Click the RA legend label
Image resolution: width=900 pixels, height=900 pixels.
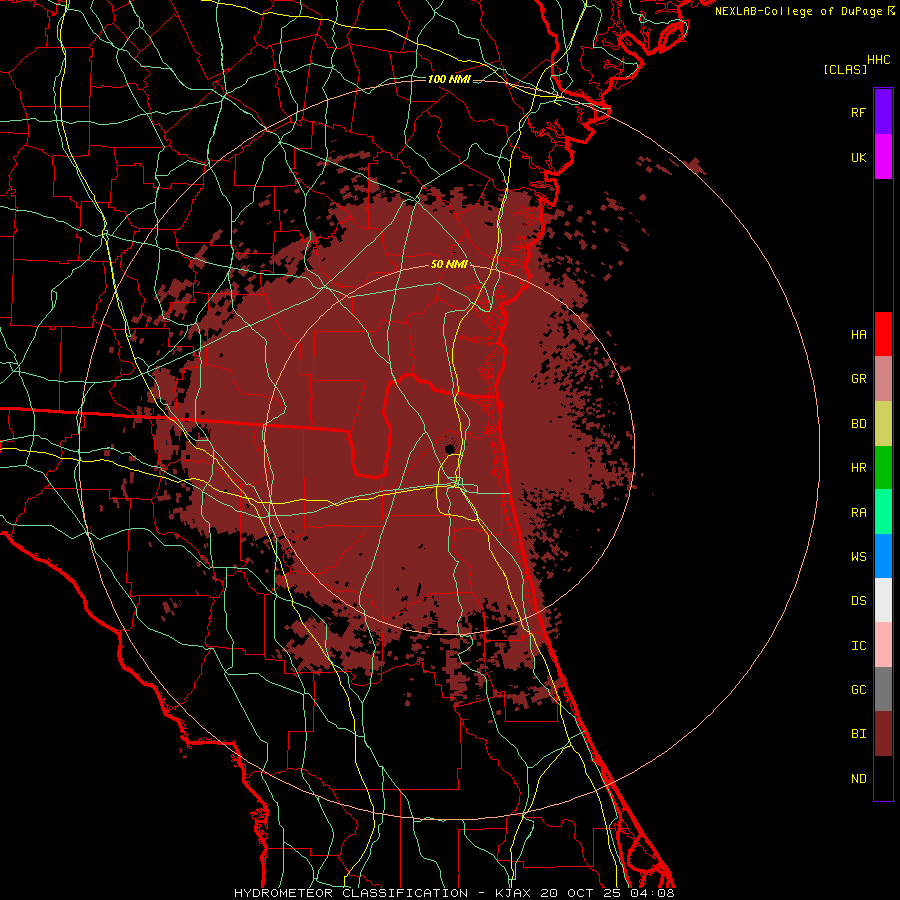[859, 513]
